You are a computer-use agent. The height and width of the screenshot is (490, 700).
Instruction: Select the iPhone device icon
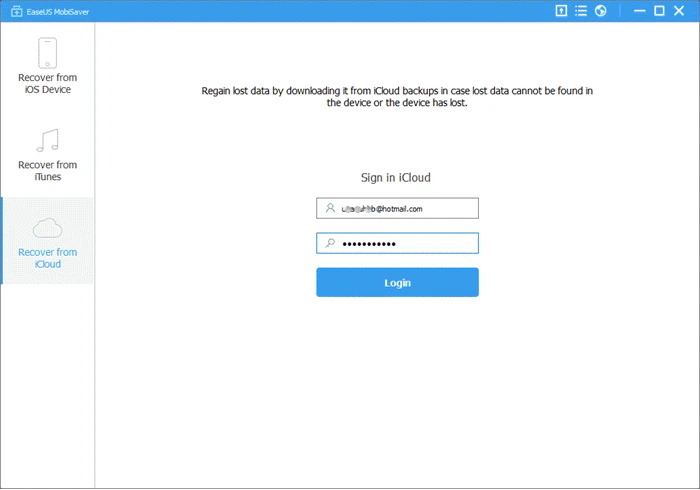coord(47,53)
